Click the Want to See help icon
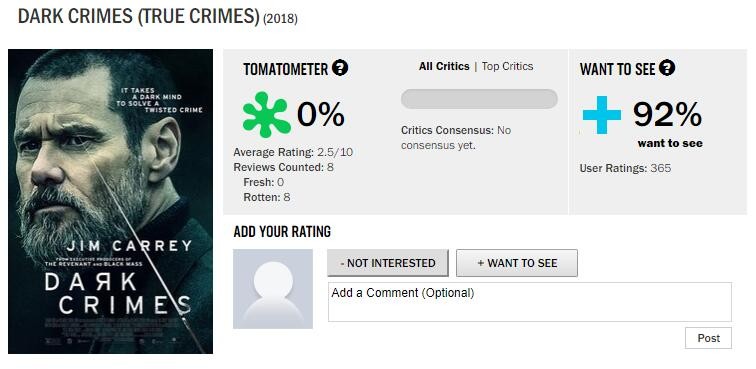The width and height of the screenshot is (756, 369). pos(667,68)
